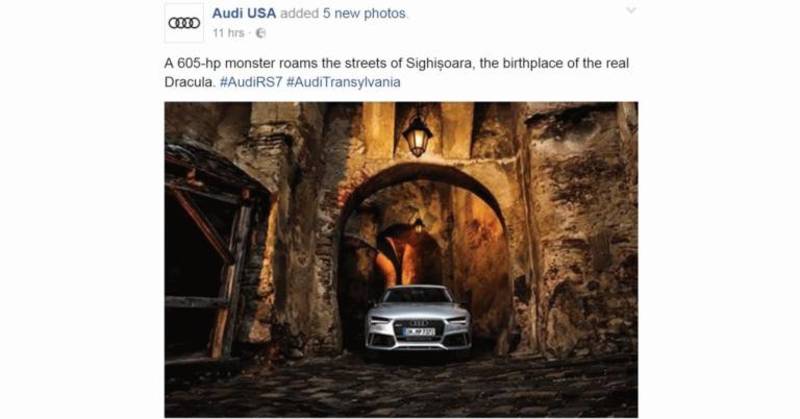Screen dimensions: 800x419
Task: Click the silver Audi RS7 in the photo
Action: pos(418,319)
